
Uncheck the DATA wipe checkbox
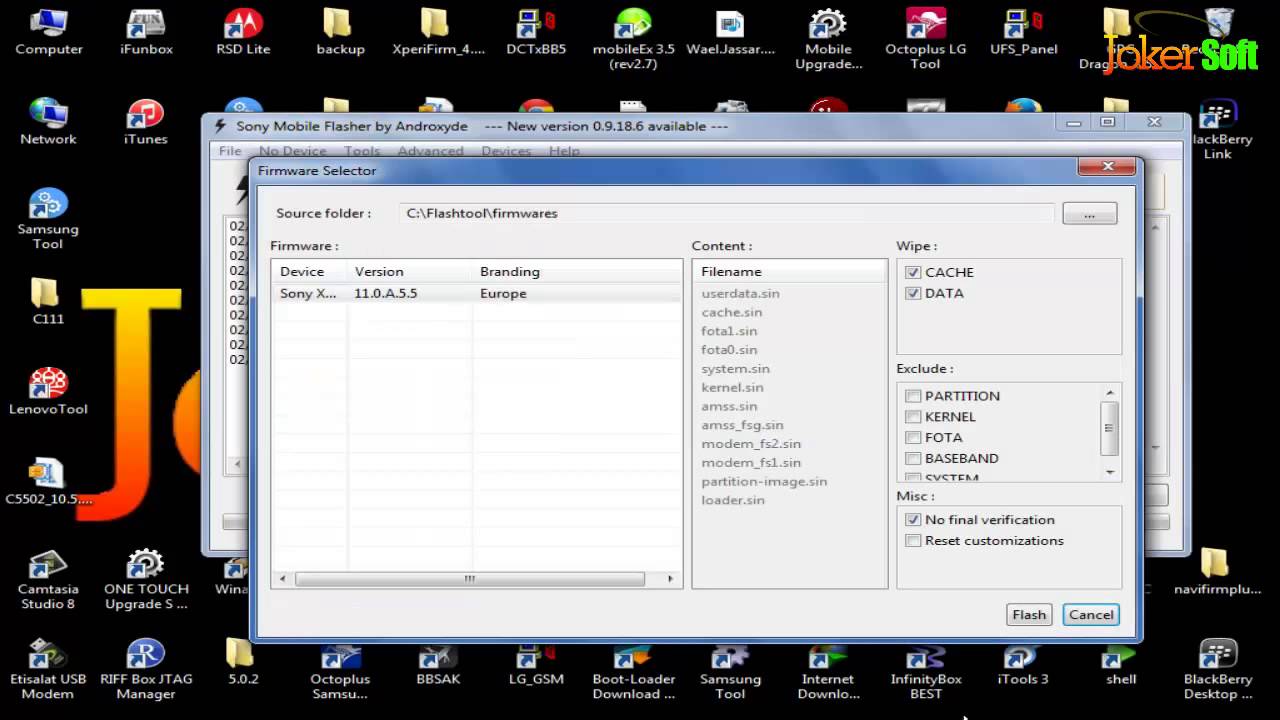point(913,293)
